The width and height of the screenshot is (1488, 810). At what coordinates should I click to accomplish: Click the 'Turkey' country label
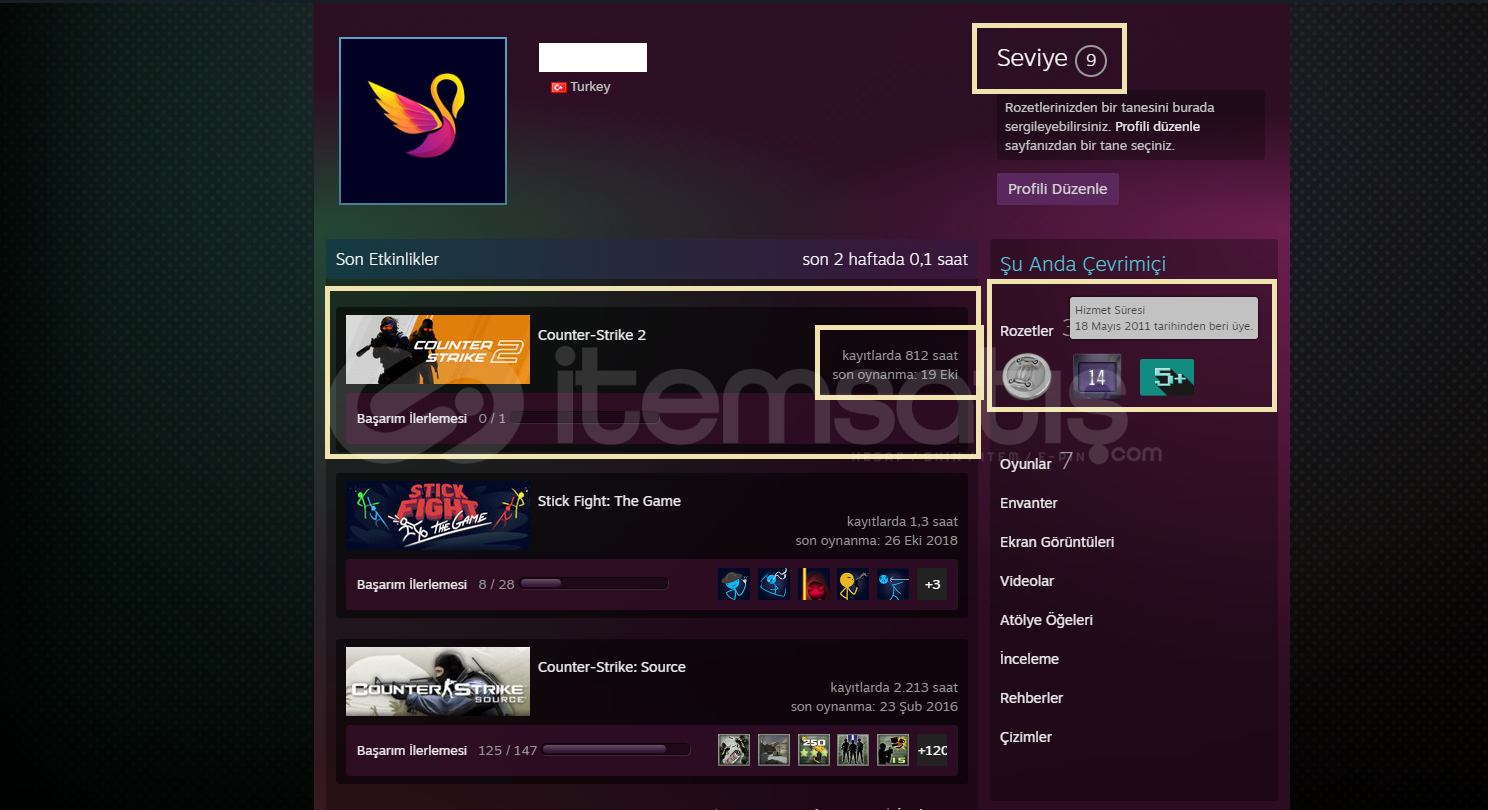[590, 87]
